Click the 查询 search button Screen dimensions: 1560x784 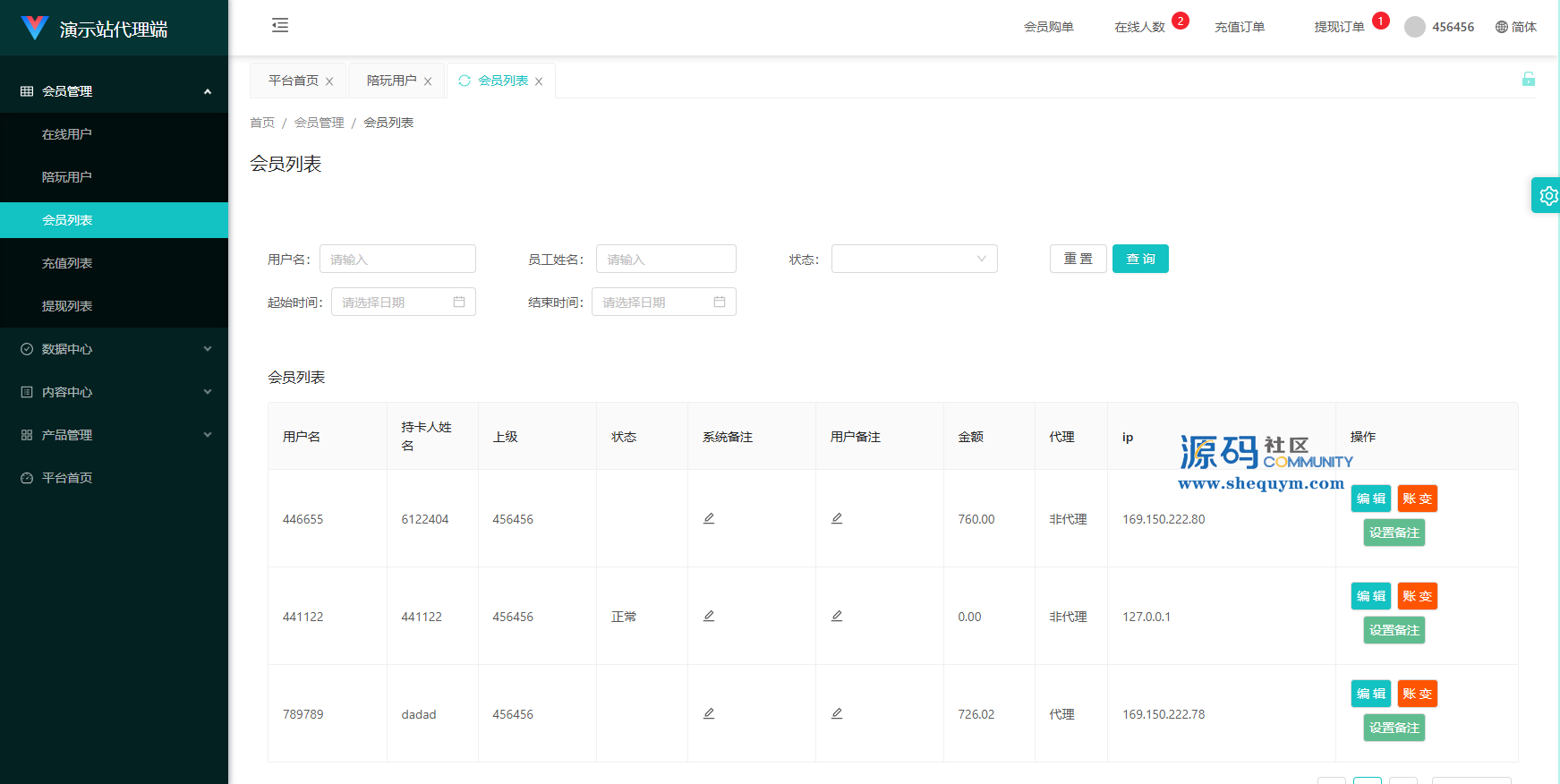click(x=1139, y=259)
